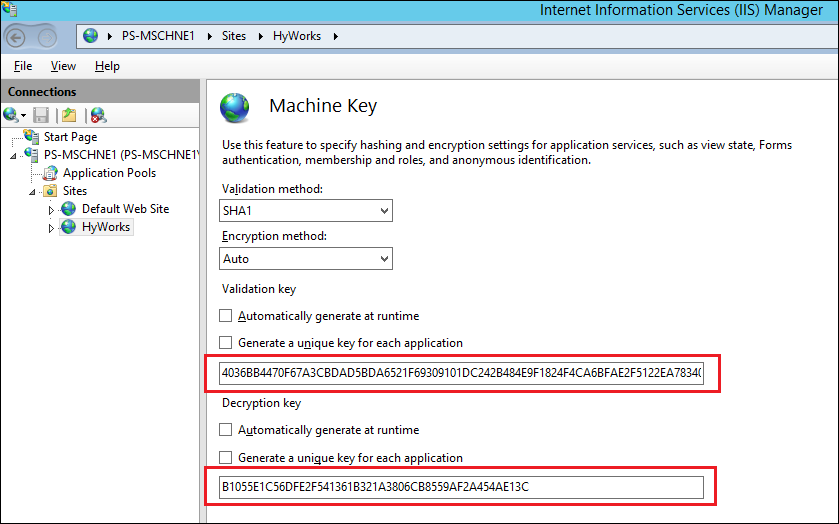Expand the HyWorks site tree node
This screenshot has width=839, height=524.
tap(52, 228)
